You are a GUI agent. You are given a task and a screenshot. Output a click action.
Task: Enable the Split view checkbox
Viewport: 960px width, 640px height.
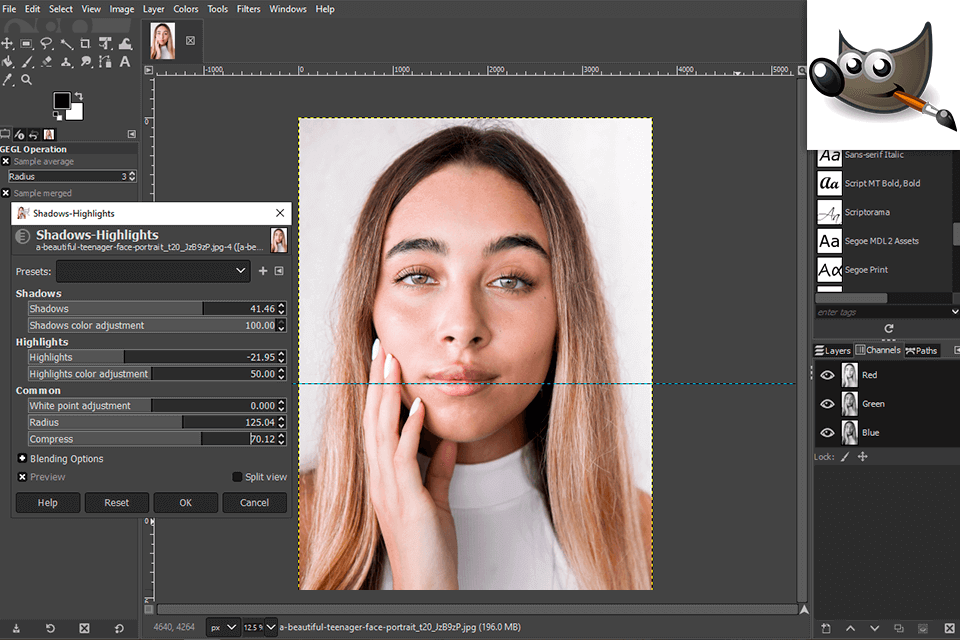pyautogui.click(x=238, y=477)
